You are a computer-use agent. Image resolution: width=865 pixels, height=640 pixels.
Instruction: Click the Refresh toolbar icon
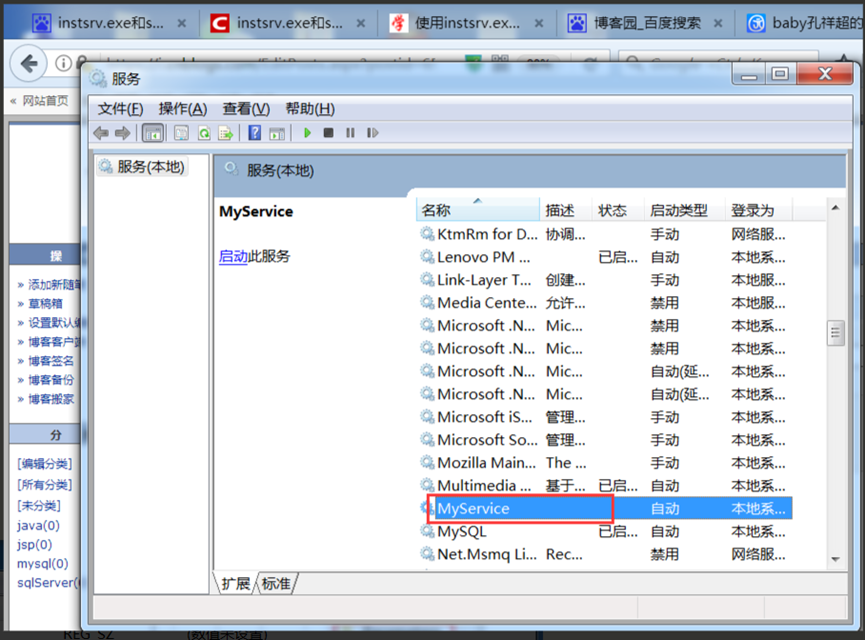pyautogui.click(x=204, y=133)
